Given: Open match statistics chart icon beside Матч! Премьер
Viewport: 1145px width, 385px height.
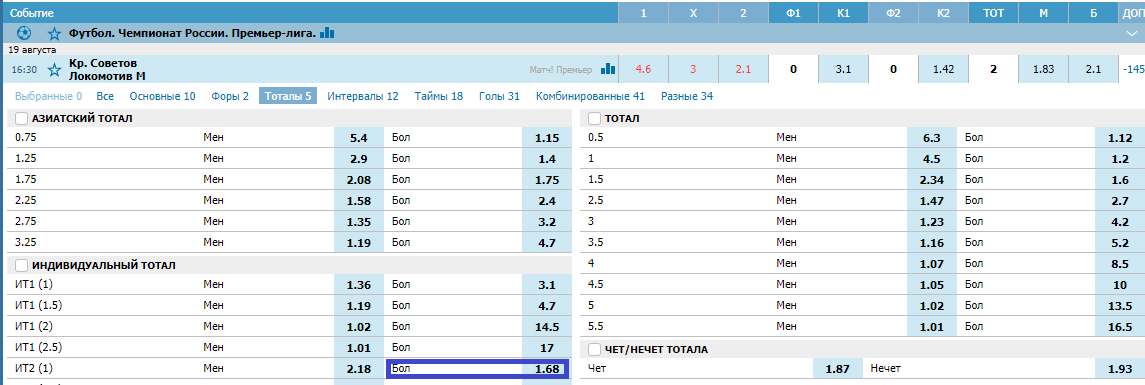Looking at the screenshot, I should (x=608, y=69).
